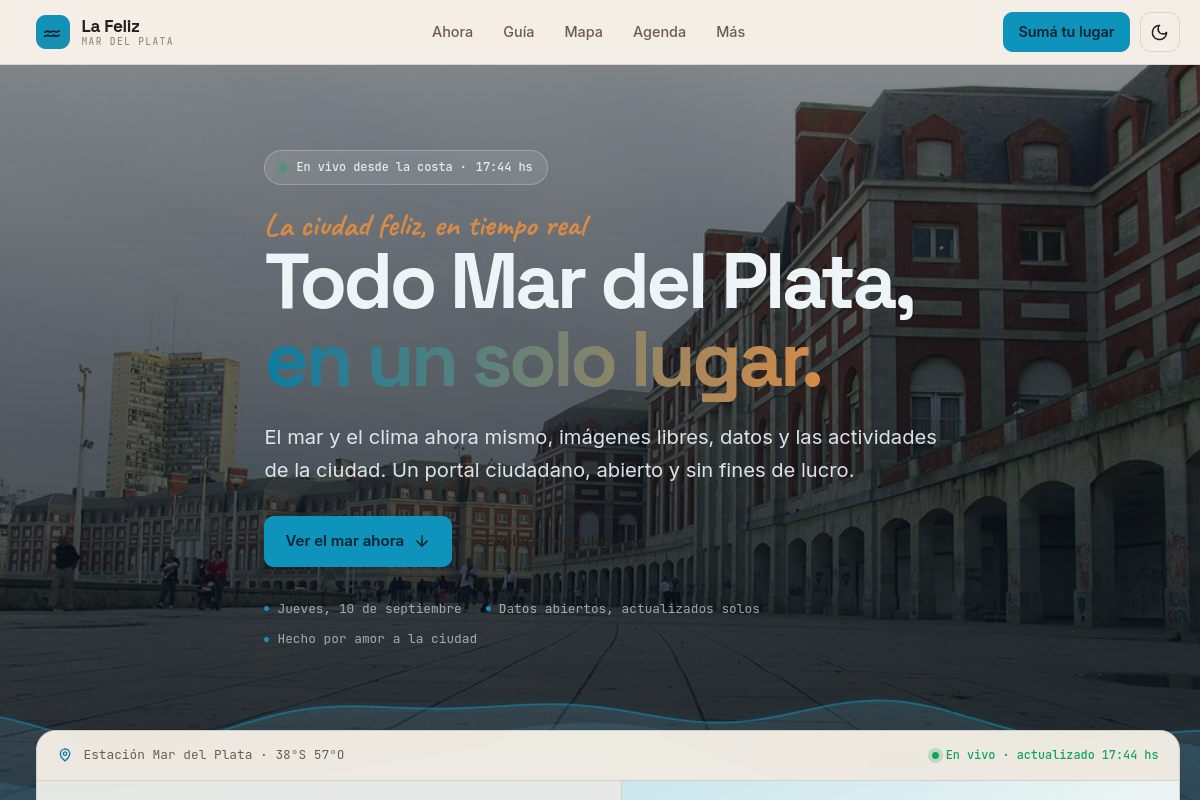Go to the Mapa section
Screen dimensions: 1200x800
(x=583, y=32)
